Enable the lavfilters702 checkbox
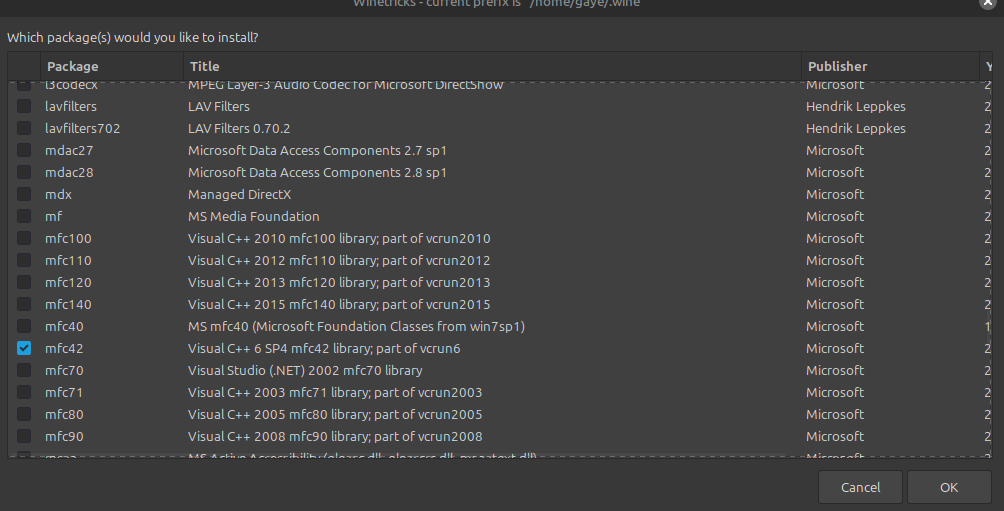 (24, 129)
